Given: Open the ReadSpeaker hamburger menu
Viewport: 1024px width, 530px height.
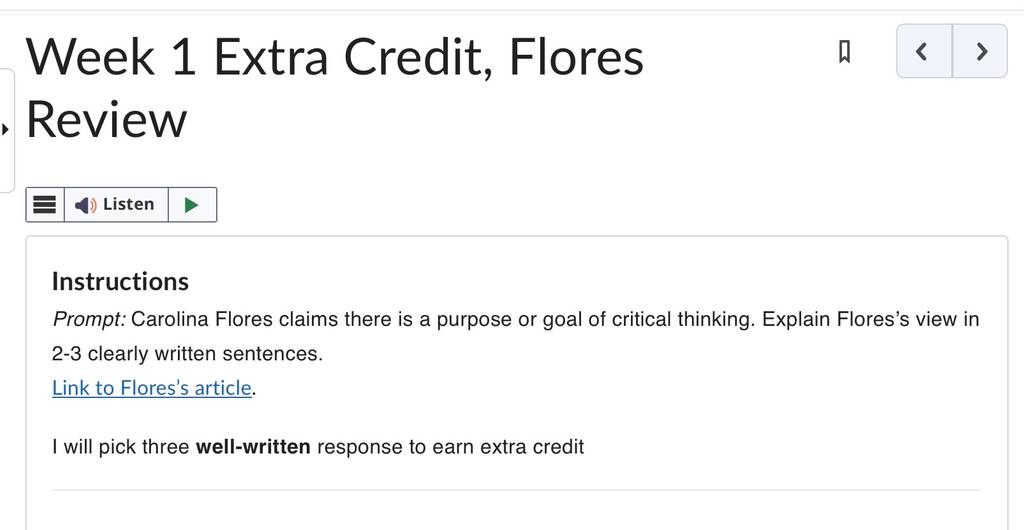Looking at the screenshot, I should click(x=44, y=205).
